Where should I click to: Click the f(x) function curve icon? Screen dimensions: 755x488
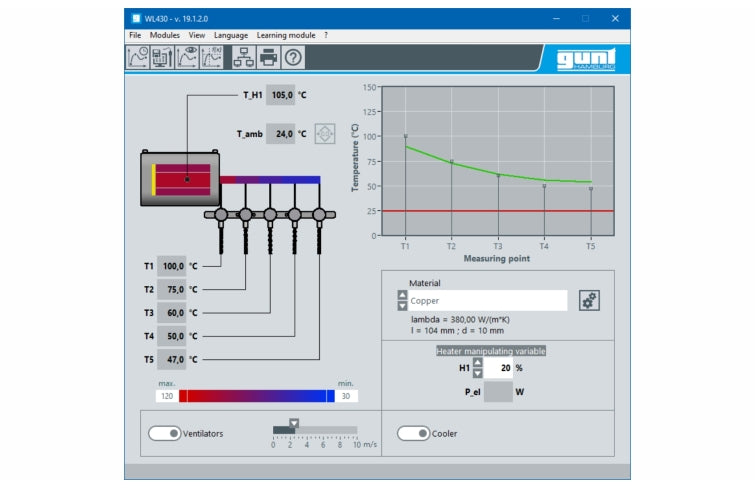coord(212,58)
